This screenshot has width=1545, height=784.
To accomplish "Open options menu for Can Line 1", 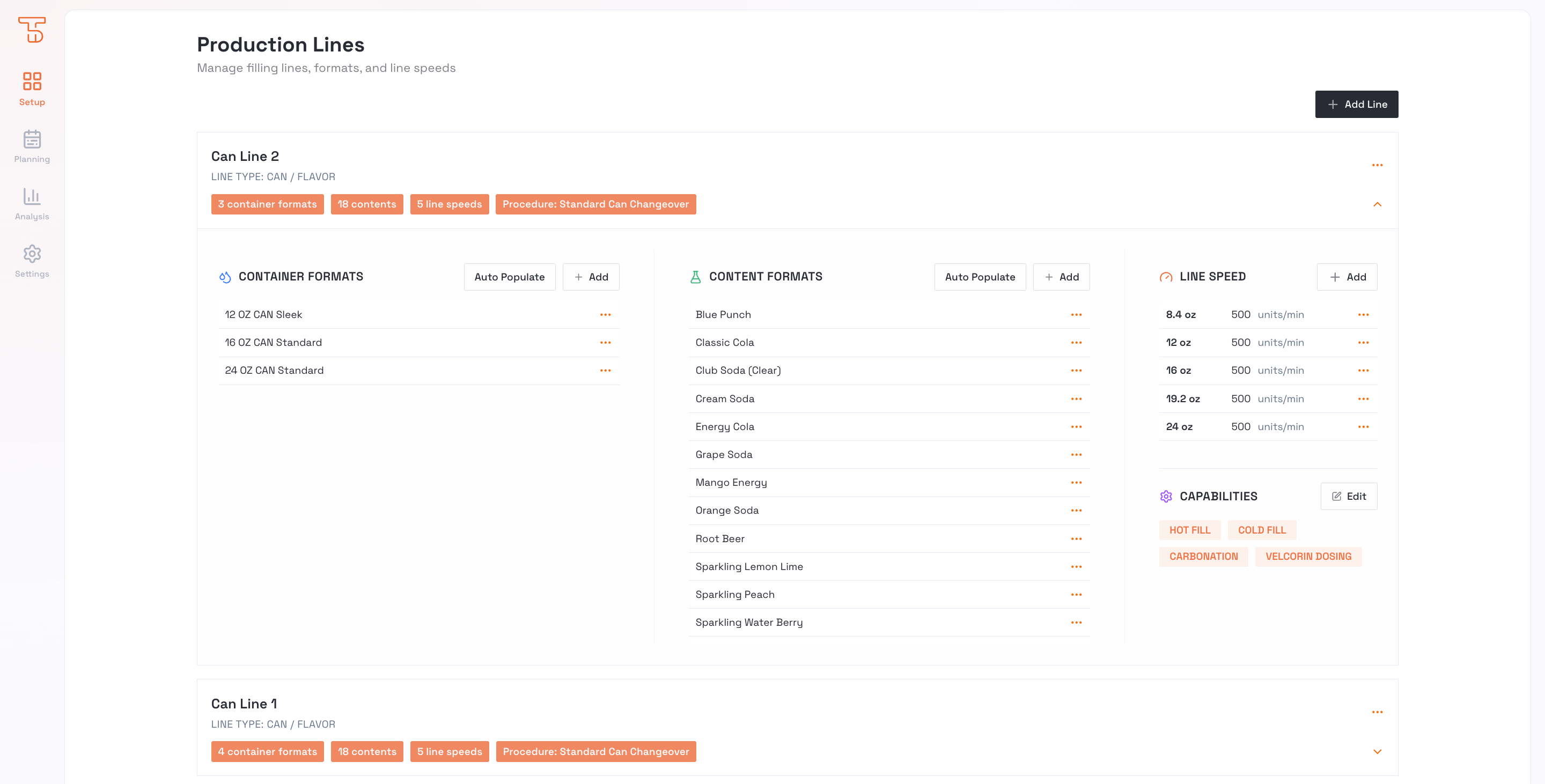I will coord(1377,712).
